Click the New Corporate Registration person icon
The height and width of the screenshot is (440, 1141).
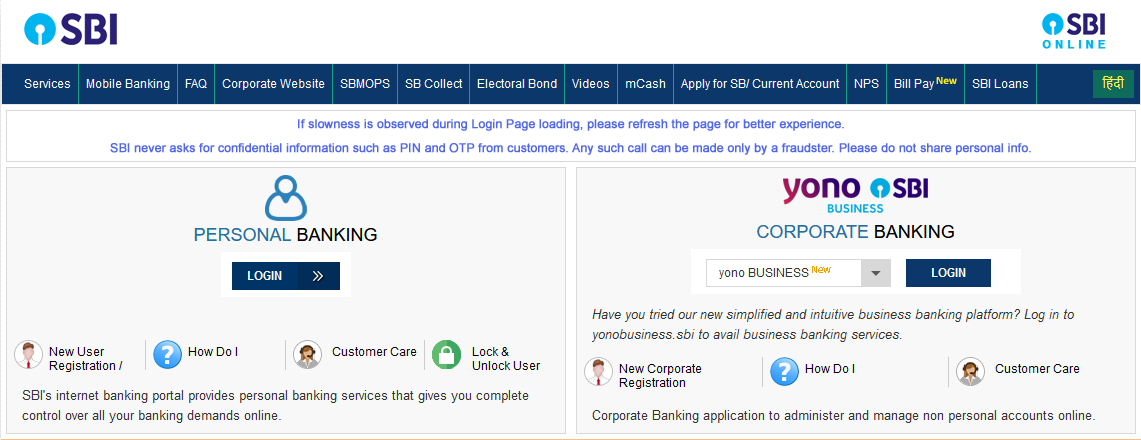click(x=599, y=372)
